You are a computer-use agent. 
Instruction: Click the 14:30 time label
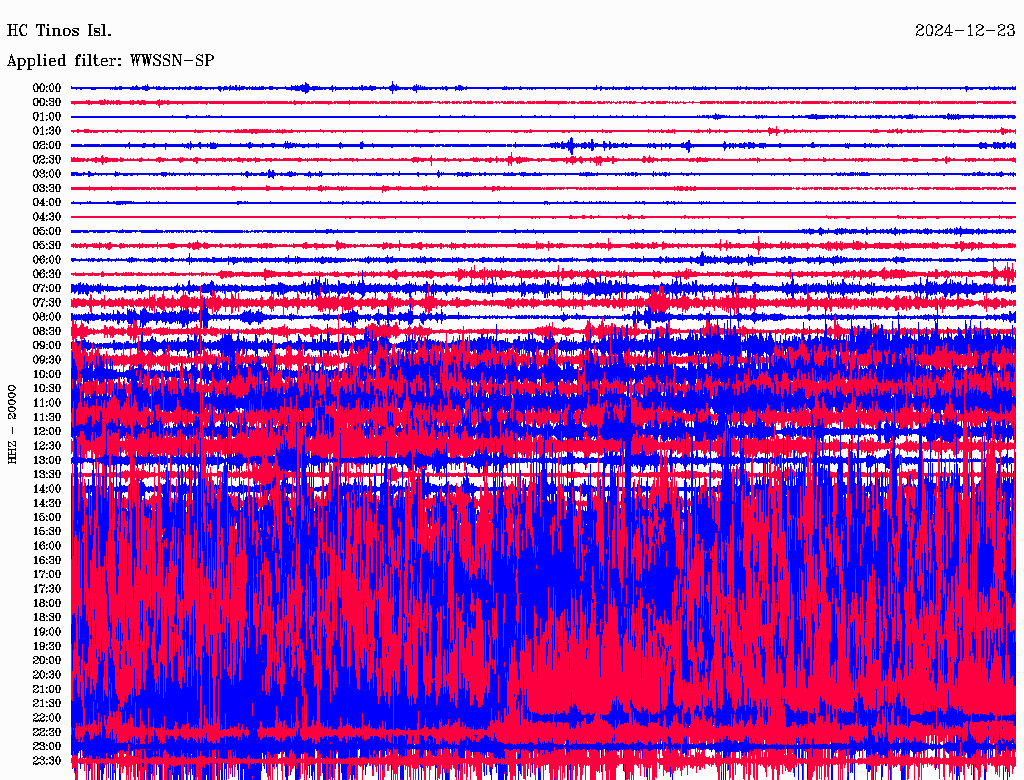(x=47, y=503)
